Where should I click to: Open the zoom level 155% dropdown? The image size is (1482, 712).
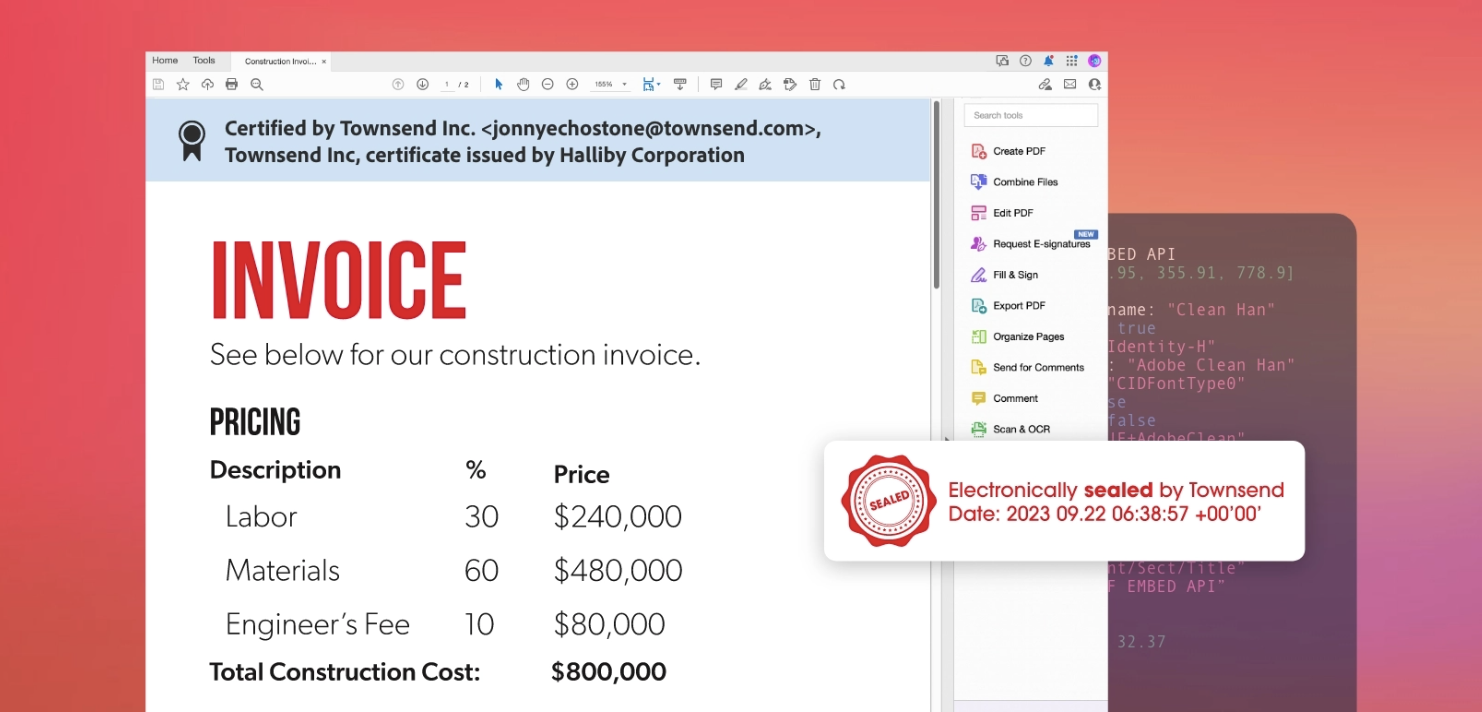(x=610, y=85)
